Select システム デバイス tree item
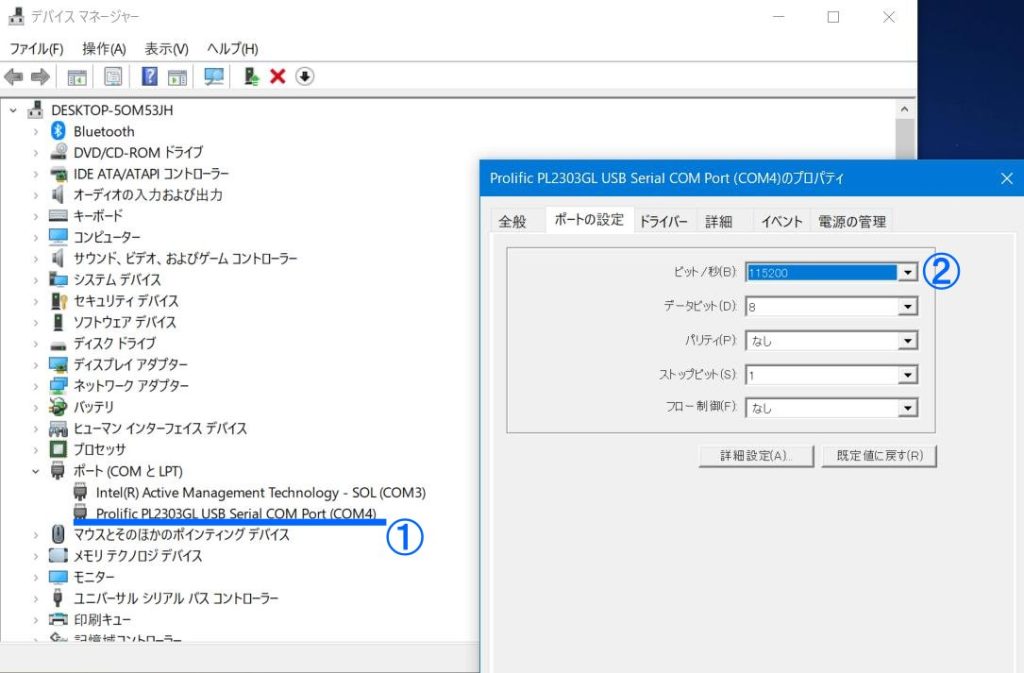 pyautogui.click(x=117, y=280)
